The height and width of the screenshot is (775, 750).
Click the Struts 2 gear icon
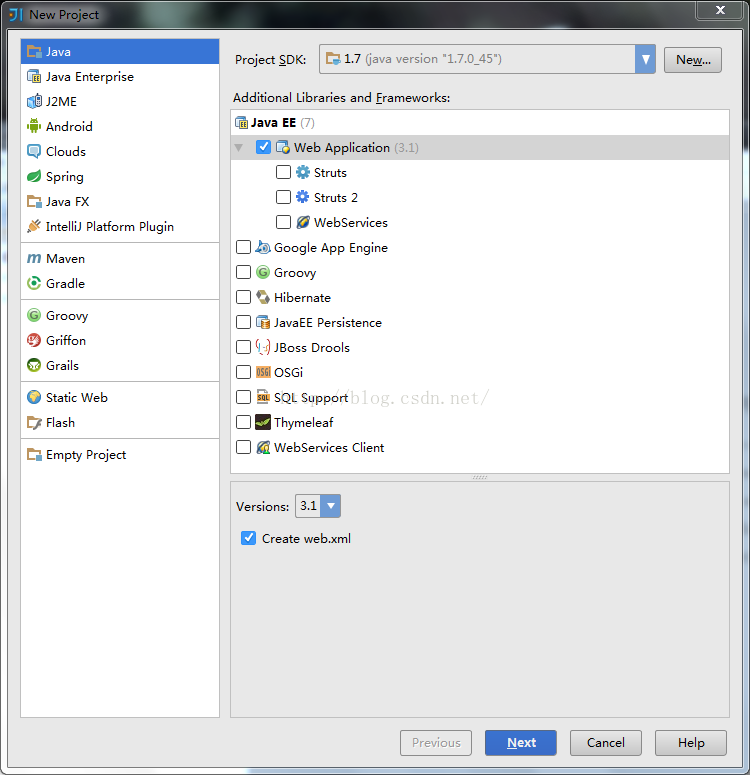click(x=303, y=197)
